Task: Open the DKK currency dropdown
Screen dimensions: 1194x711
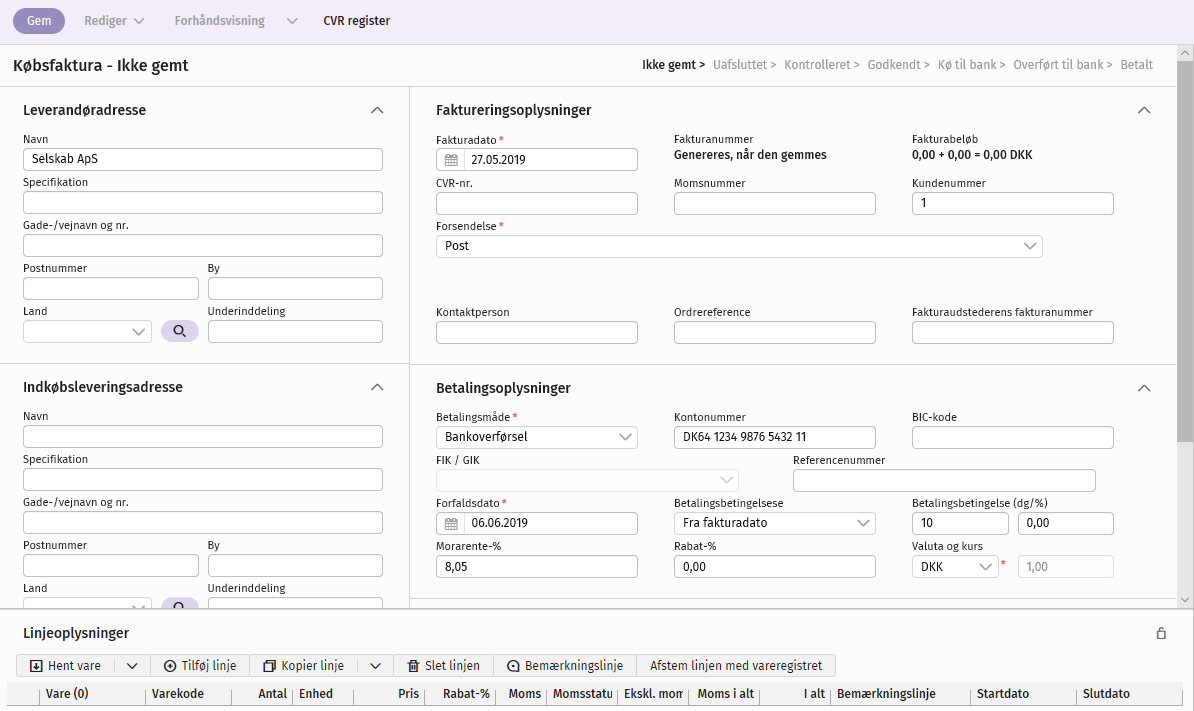Action: pos(955,567)
